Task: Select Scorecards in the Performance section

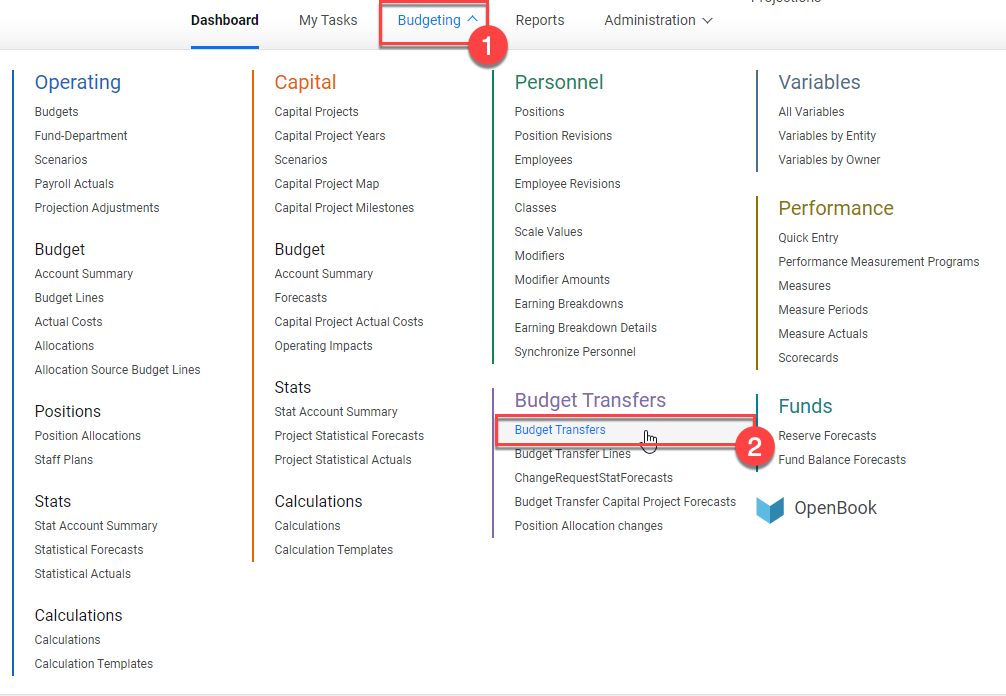Action: coord(807,357)
